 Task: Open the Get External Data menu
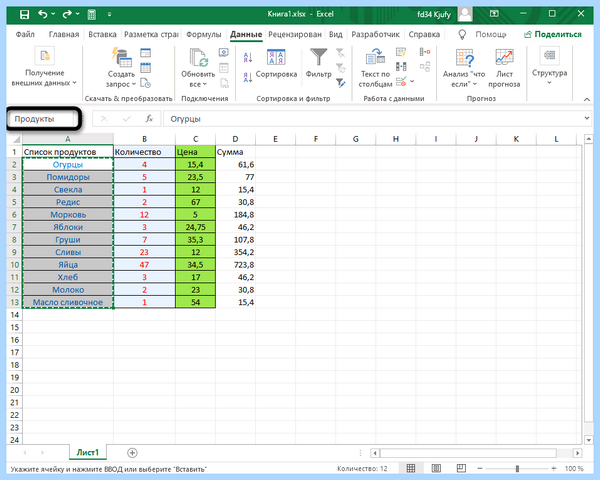pos(44,68)
